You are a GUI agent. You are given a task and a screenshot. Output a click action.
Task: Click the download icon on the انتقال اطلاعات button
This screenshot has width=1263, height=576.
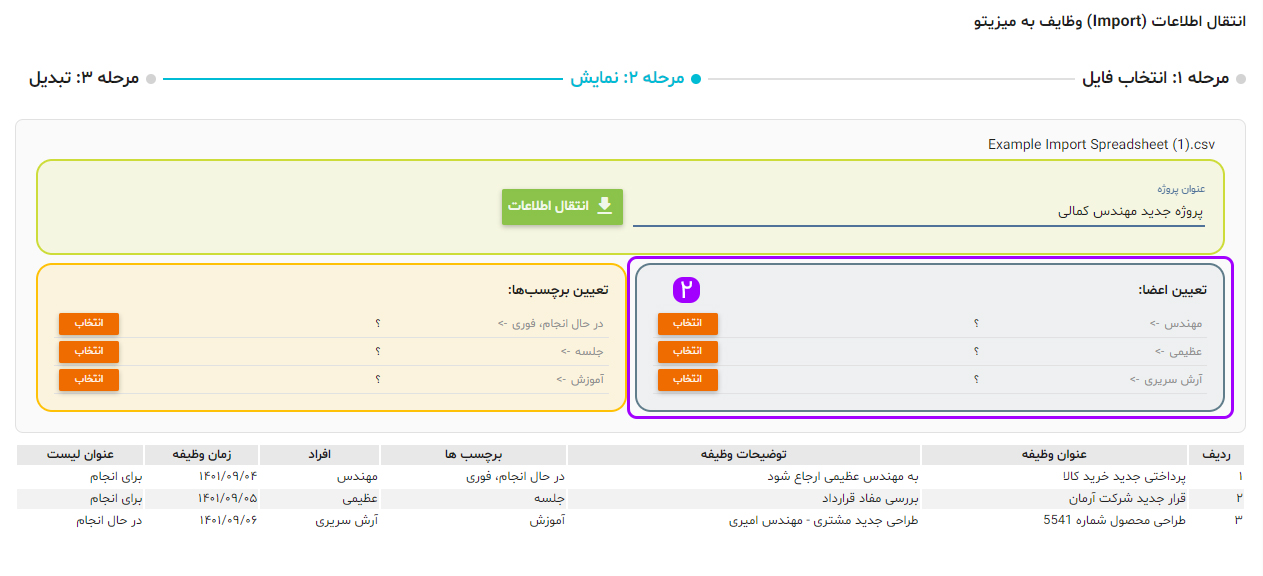pos(604,205)
